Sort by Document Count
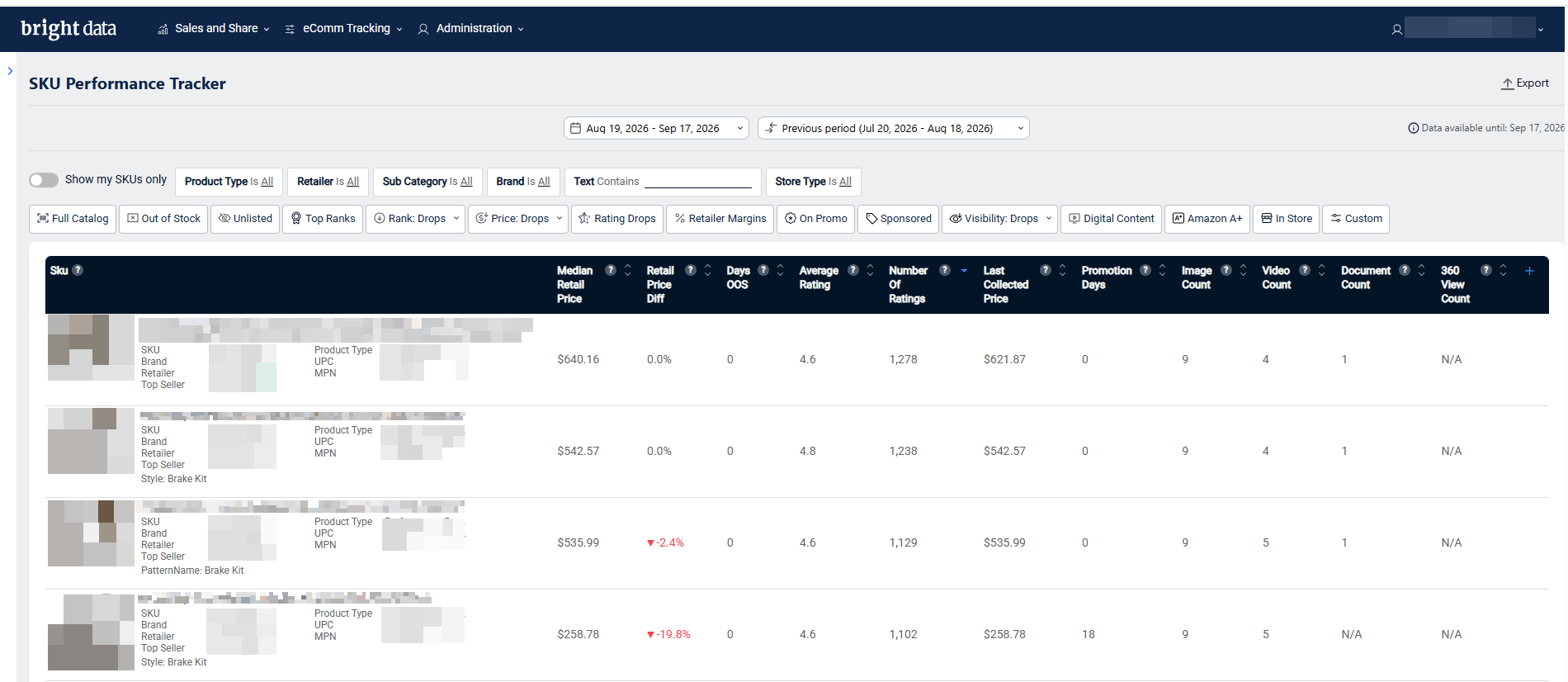 pos(1421,270)
